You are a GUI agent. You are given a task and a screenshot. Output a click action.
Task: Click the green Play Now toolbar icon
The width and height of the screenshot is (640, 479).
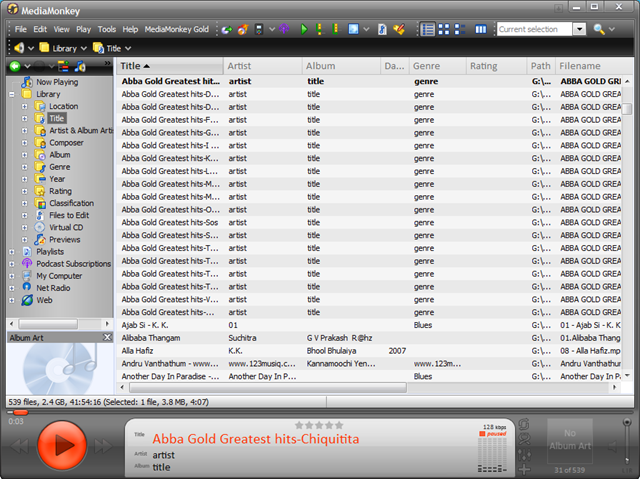(x=304, y=29)
